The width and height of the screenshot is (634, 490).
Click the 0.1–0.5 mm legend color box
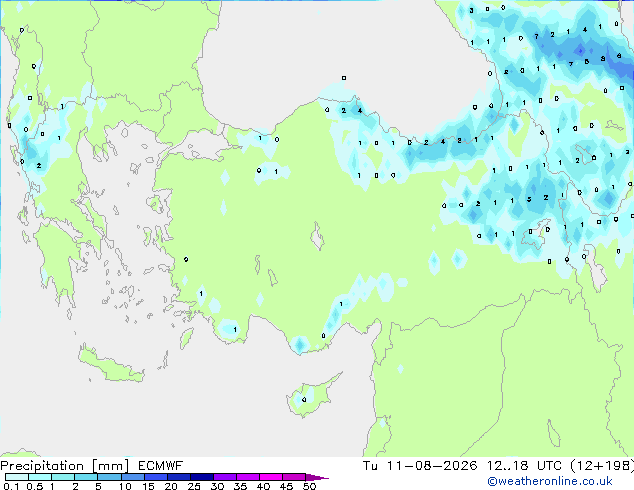point(17,477)
